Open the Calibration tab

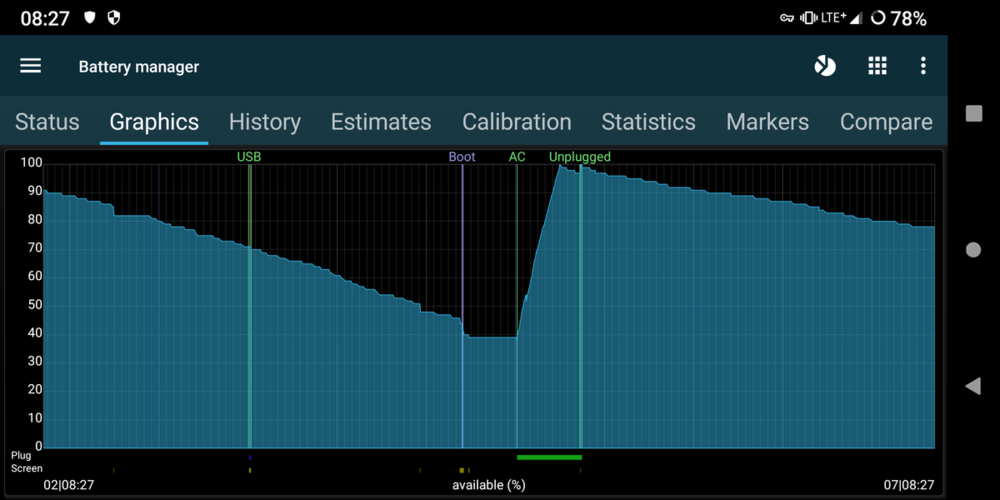pos(516,122)
